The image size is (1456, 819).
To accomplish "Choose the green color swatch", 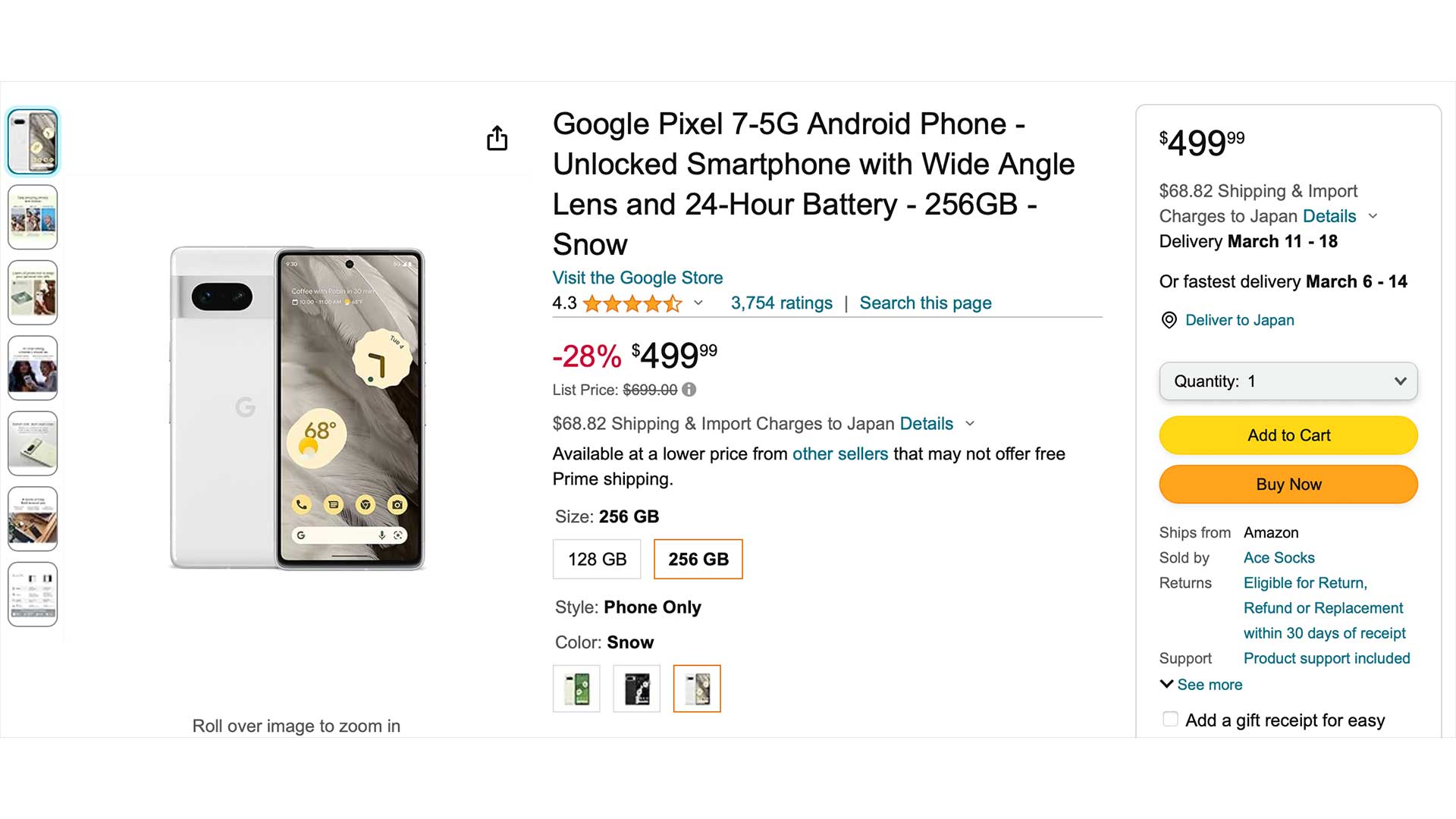I will [x=576, y=689].
